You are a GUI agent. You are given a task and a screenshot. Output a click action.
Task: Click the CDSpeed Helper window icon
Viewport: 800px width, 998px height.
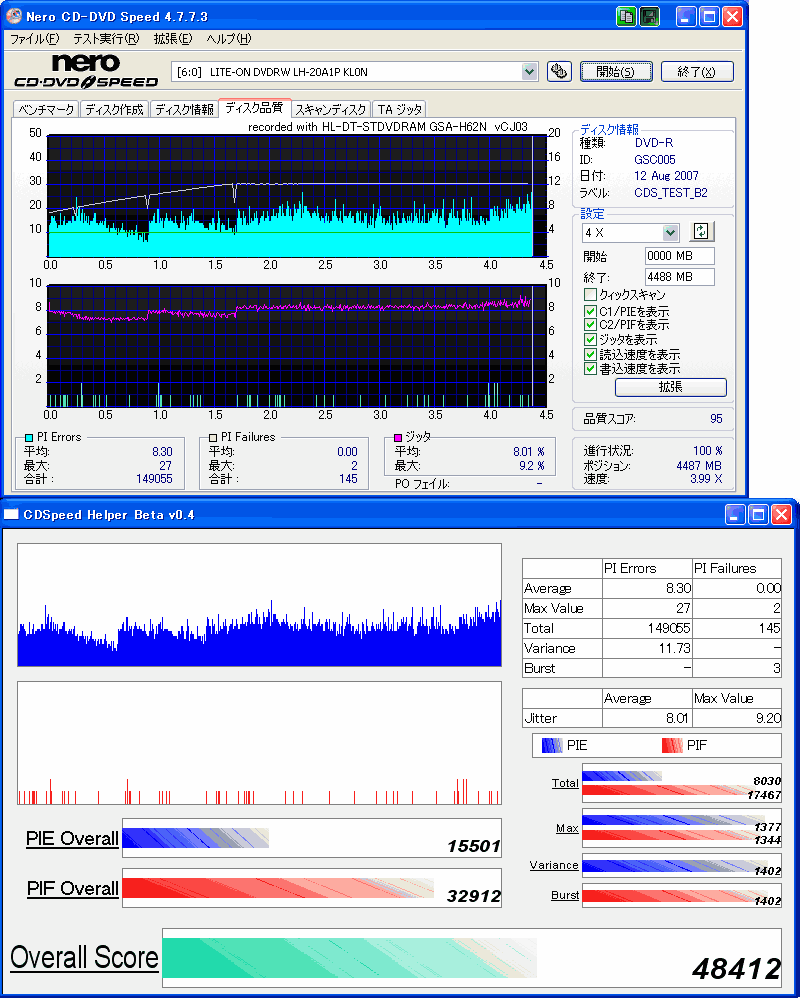tap(11, 514)
